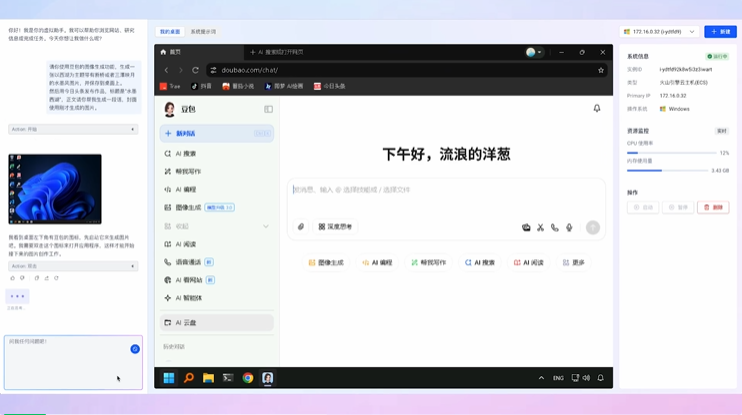Click the 图像生成 quick chip below input

click(x=326, y=262)
